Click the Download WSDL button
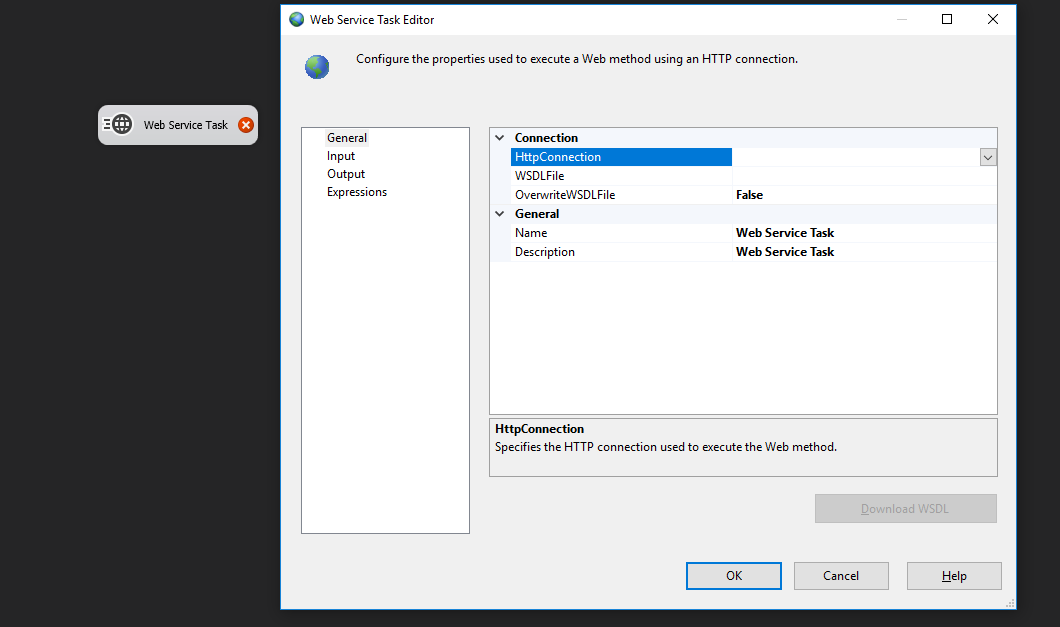This screenshot has width=1060, height=627. point(905,509)
